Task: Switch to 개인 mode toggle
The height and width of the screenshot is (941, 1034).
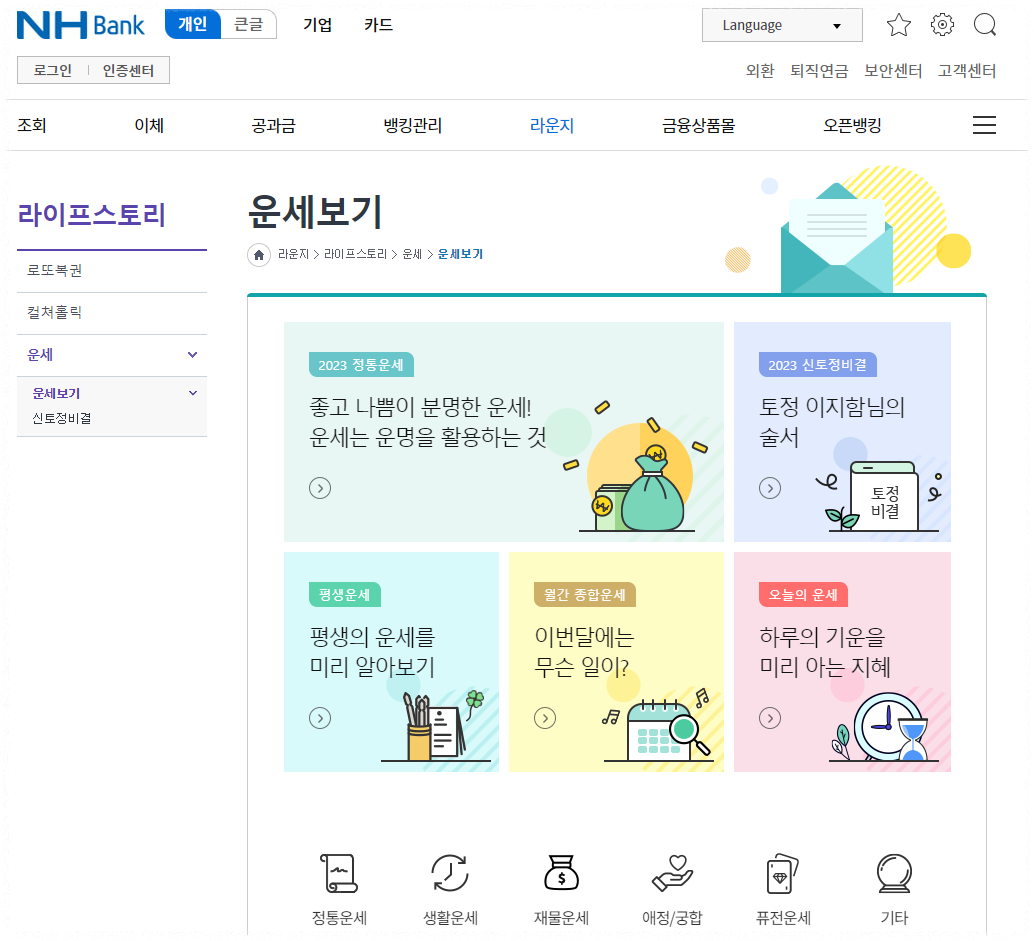Action: pos(193,24)
